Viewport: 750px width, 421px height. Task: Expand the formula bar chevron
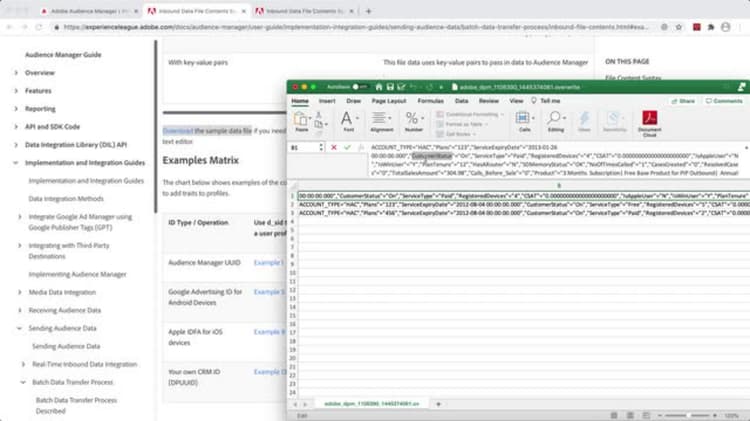(x=747, y=147)
